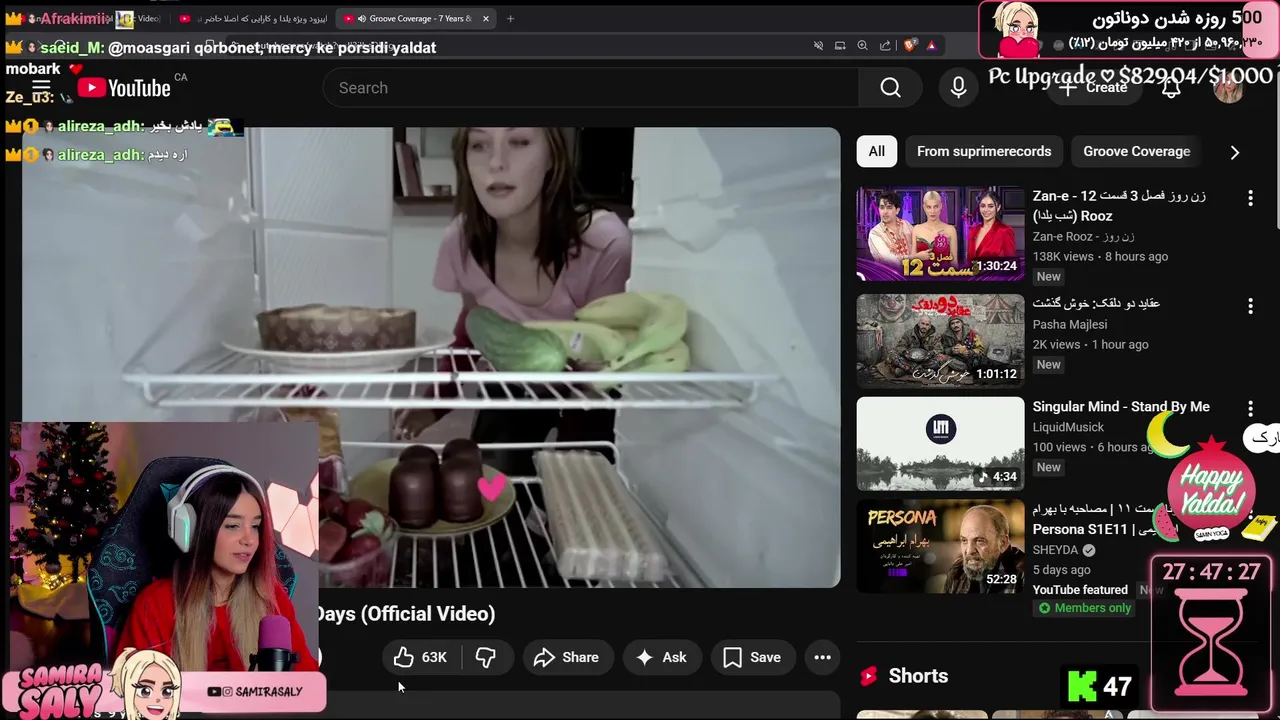The image size is (1280, 720).
Task: Dislike the video with thumbs-down
Action: pyautogui.click(x=486, y=657)
